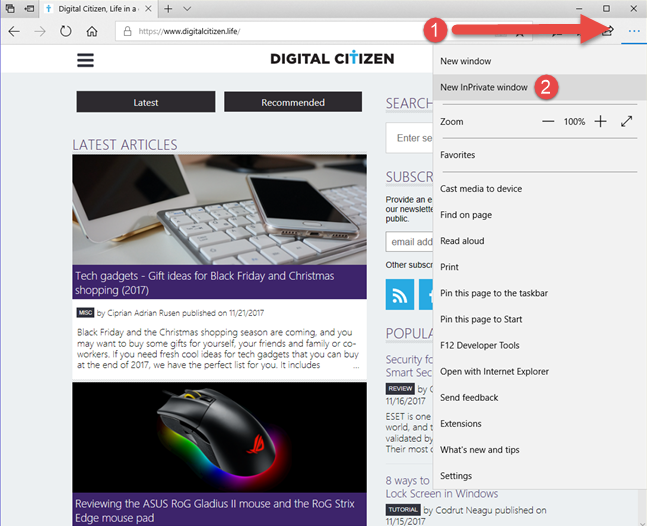Viewport: 647px width, 526px height.
Task: Switch to the Recommended articles tab
Action: (x=293, y=102)
